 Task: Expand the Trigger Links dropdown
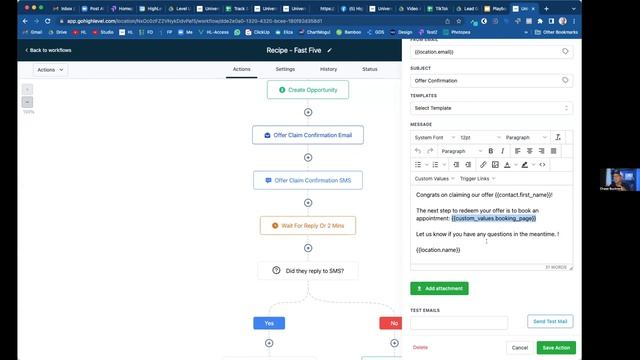(x=478, y=179)
